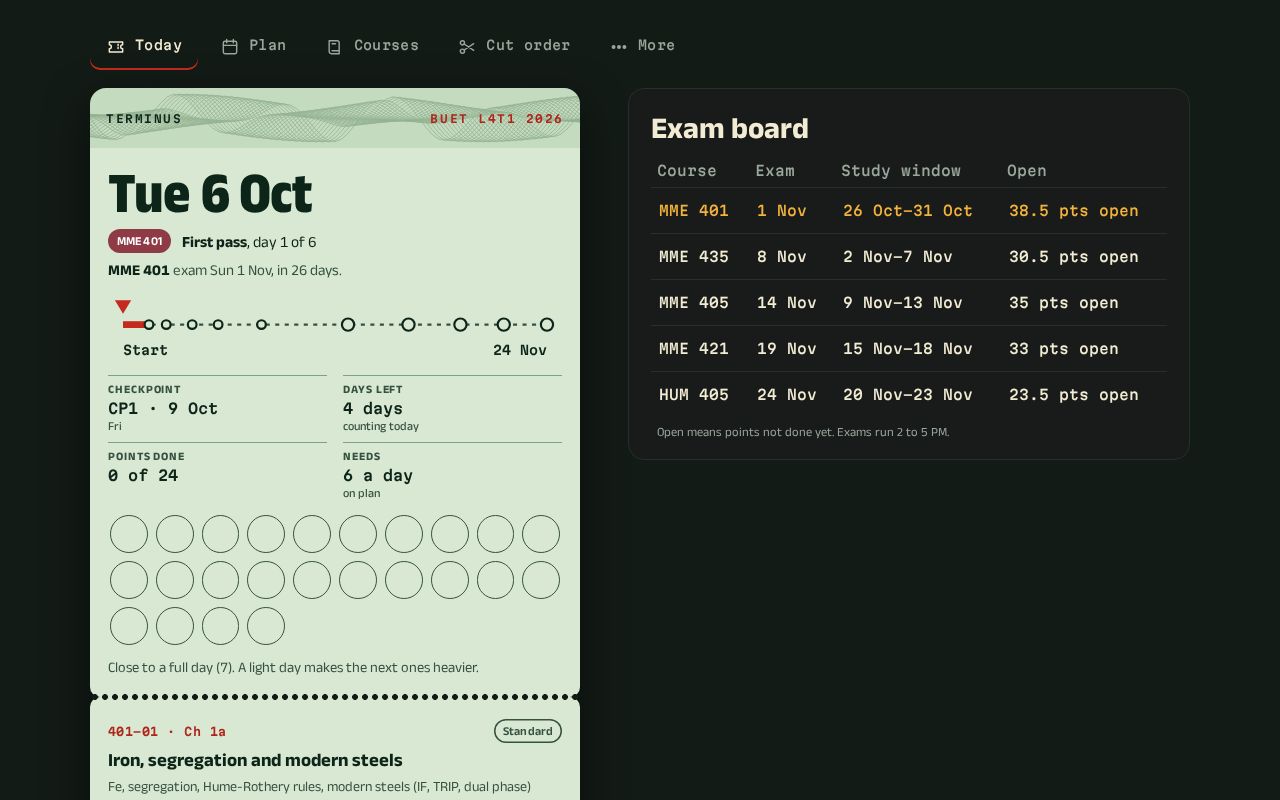
Task: Click the ticket icon beside Today
Action: coord(116,46)
